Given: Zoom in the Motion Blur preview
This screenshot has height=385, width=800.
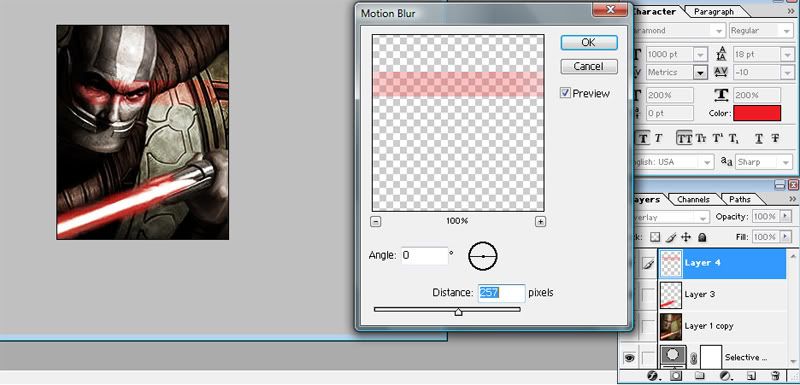Looking at the screenshot, I should (x=540, y=221).
